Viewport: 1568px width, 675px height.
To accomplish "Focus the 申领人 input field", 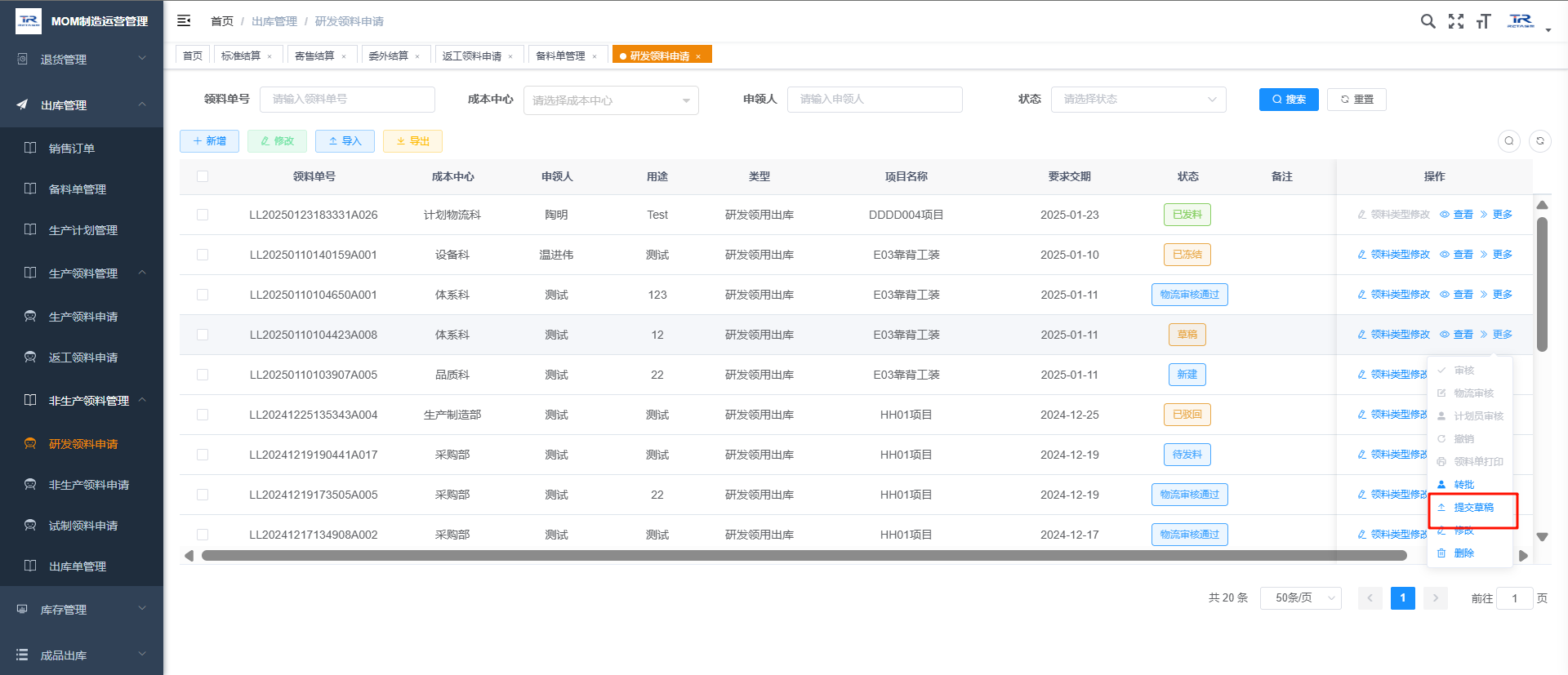I will (875, 100).
